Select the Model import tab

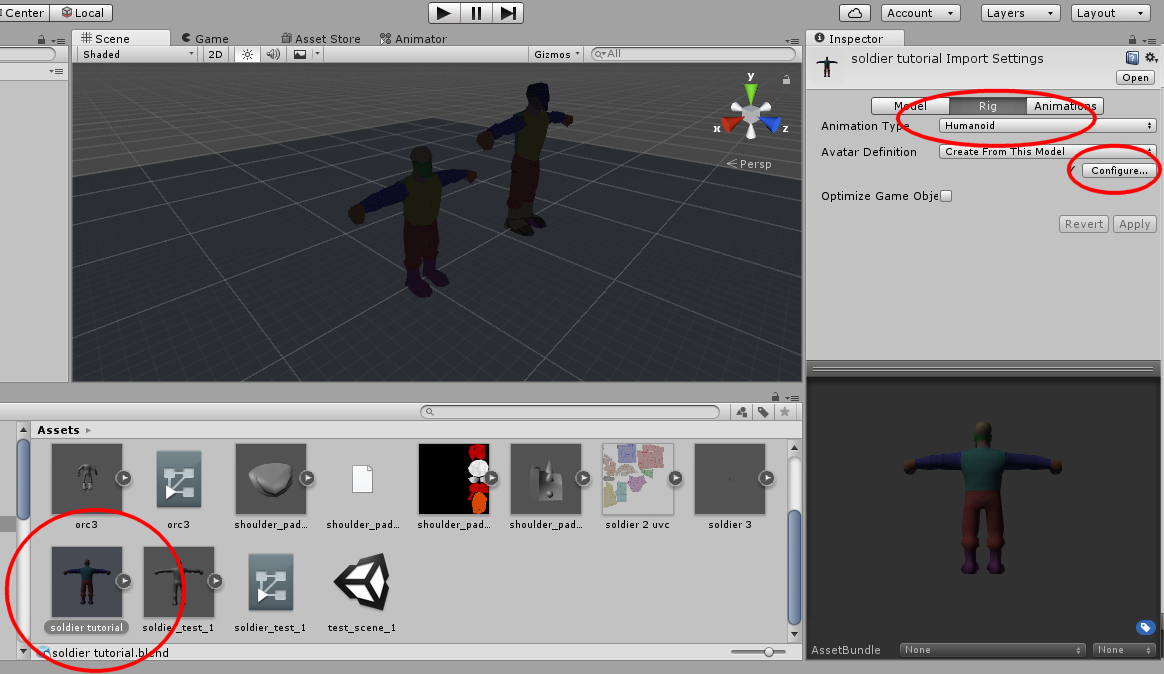[910, 106]
